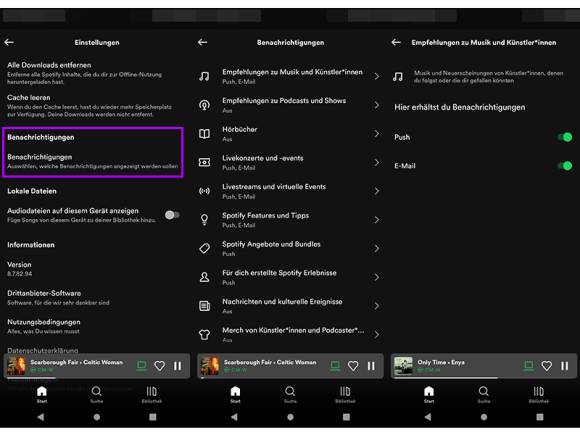The image size is (580, 435).
Task: Tap podcast icon beside Empfehlungen zu Podcasts
Action: (204, 105)
